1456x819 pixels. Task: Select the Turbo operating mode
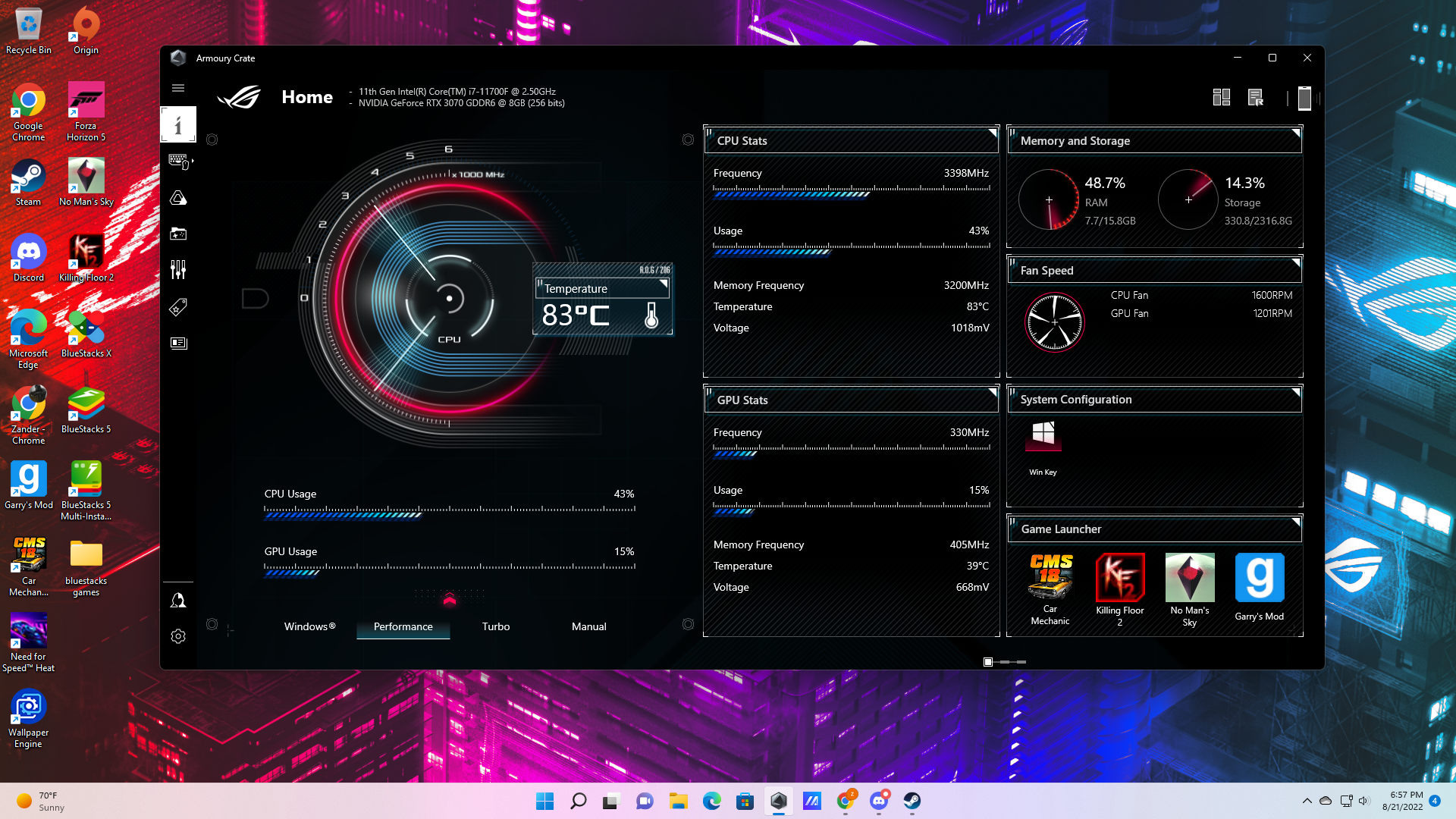click(x=495, y=626)
